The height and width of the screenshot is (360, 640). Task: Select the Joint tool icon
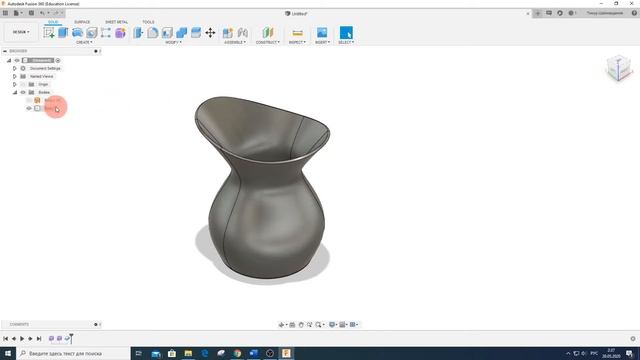[242, 33]
